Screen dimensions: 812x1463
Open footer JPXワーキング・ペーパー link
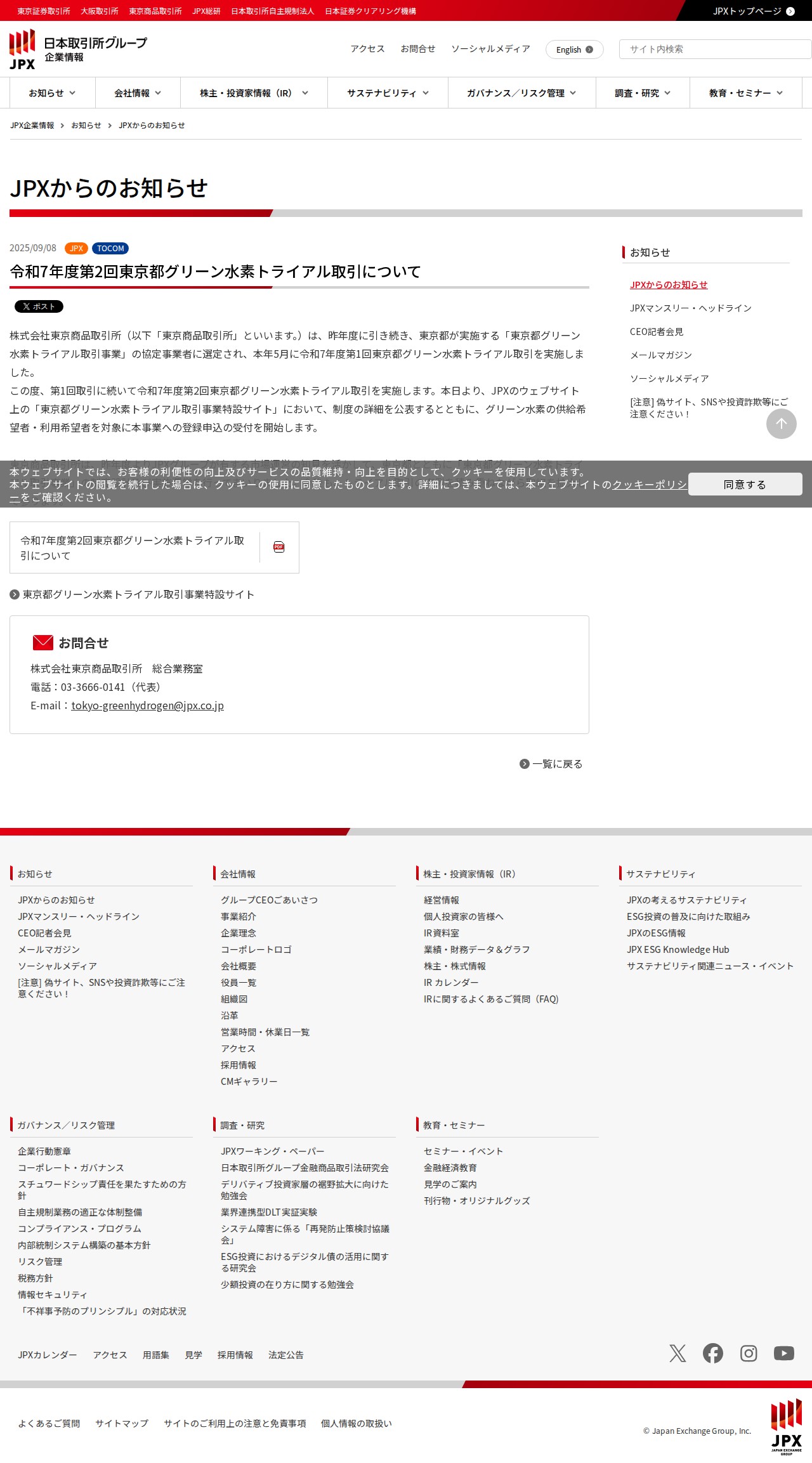[272, 1151]
